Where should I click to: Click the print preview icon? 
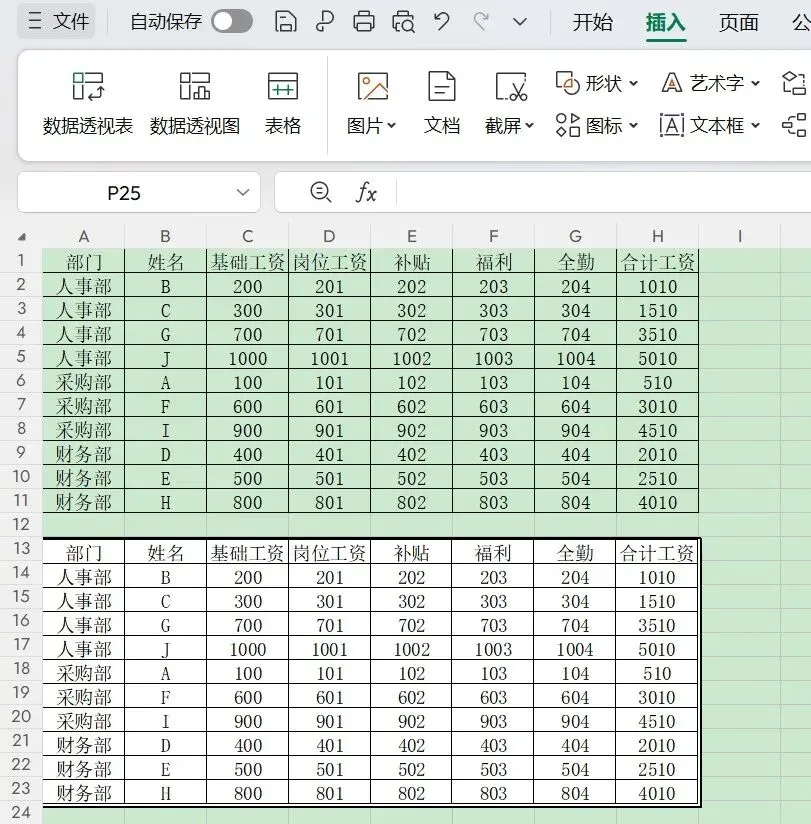403,22
